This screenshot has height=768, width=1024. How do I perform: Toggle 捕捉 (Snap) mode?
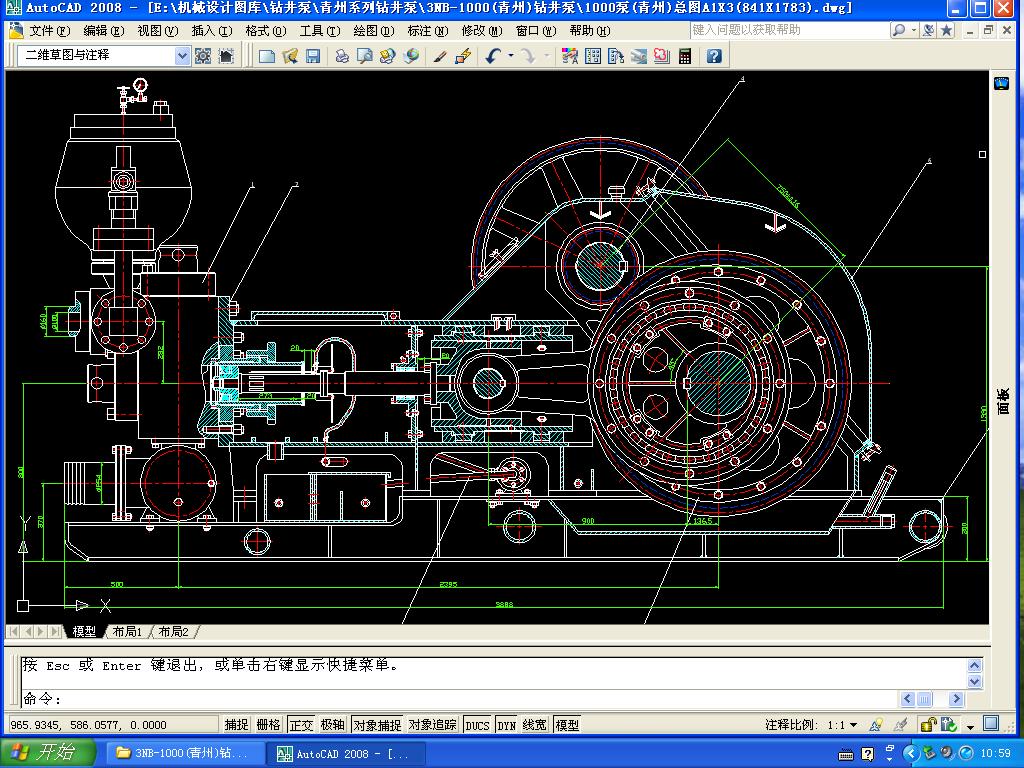point(236,725)
